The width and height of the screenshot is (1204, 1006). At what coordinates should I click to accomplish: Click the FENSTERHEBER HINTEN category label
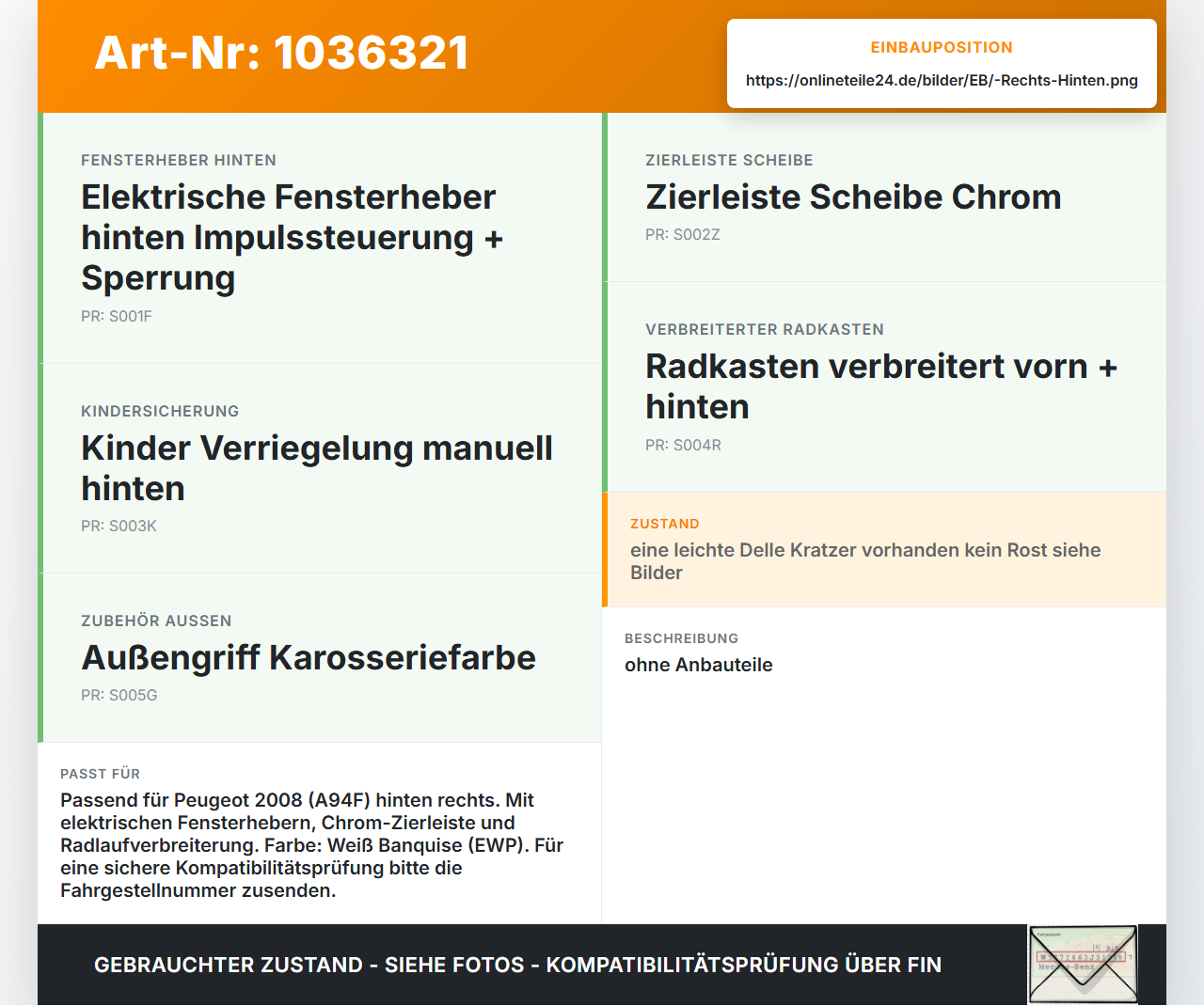coord(179,160)
